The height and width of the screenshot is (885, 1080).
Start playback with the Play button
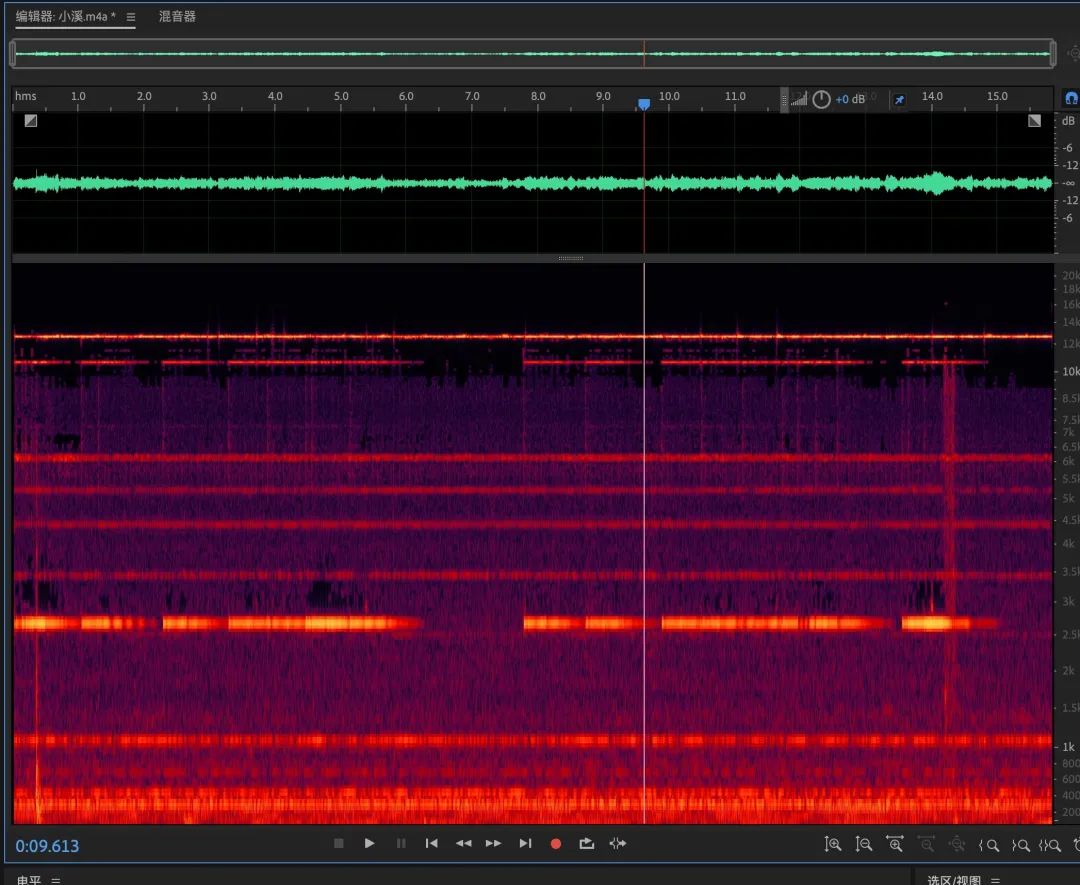point(369,843)
